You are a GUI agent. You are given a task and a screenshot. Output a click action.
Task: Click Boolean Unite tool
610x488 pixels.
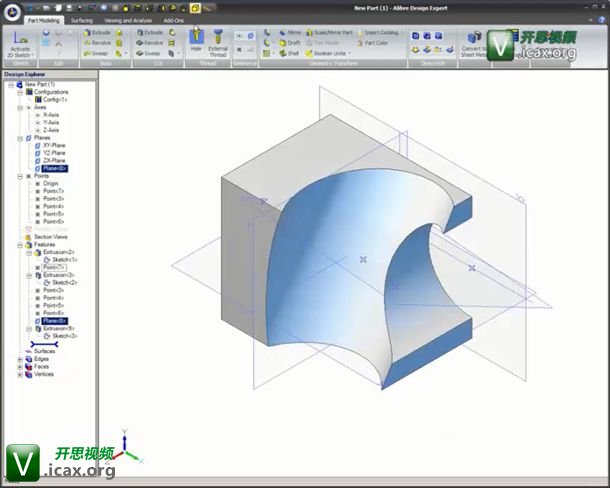click(x=326, y=53)
